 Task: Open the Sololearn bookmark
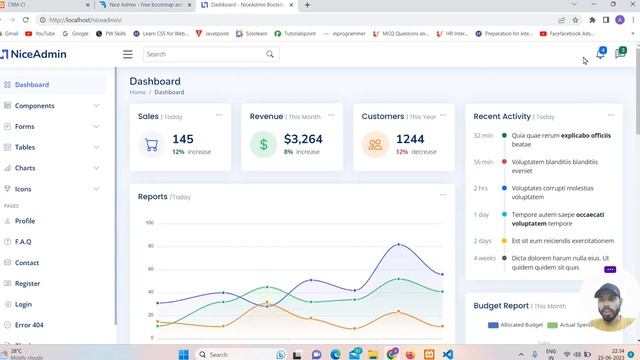(x=251, y=33)
